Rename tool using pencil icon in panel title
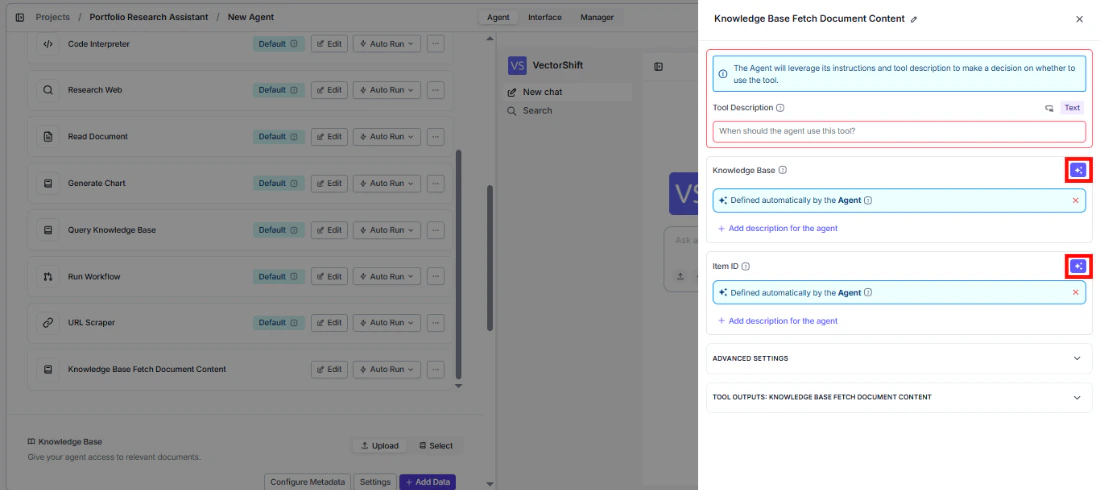This screenshot has height=490, width=1100. (x=913, y=20)
